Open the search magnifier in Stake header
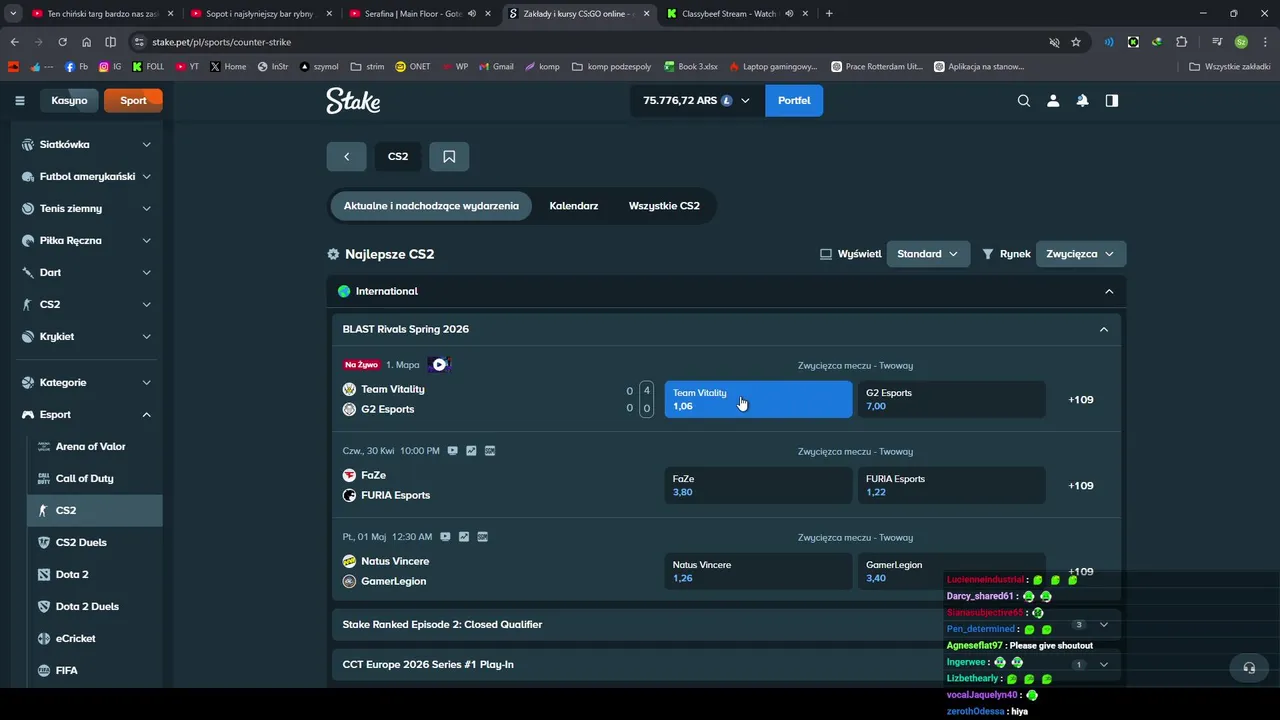The height and width of the screenshot is (720, 1280). coord(1023,100)
